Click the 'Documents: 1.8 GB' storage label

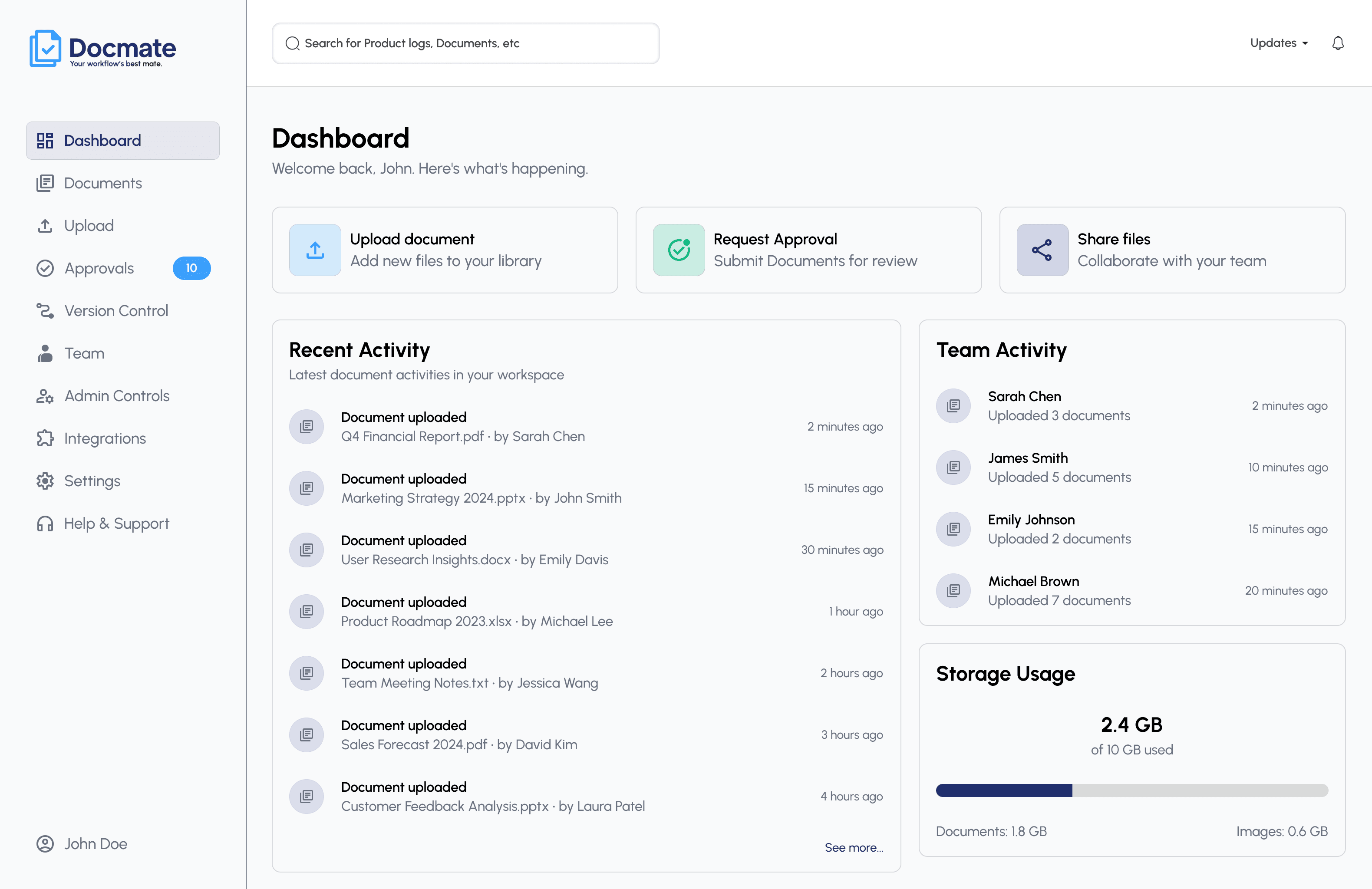[991, 831]
